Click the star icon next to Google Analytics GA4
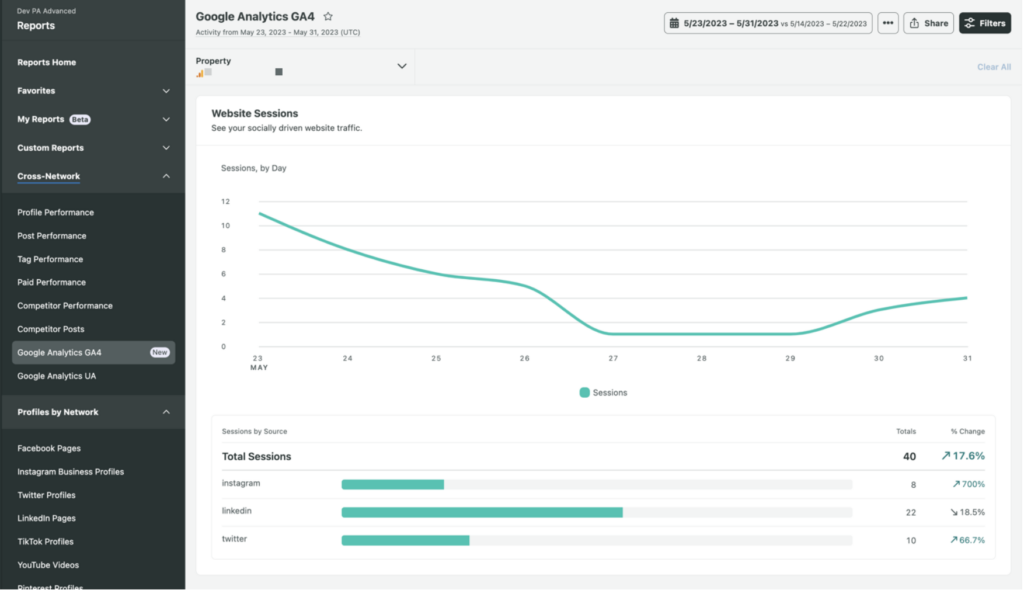The width and height of the screenshot is (1024, 590). pos(327,16)
